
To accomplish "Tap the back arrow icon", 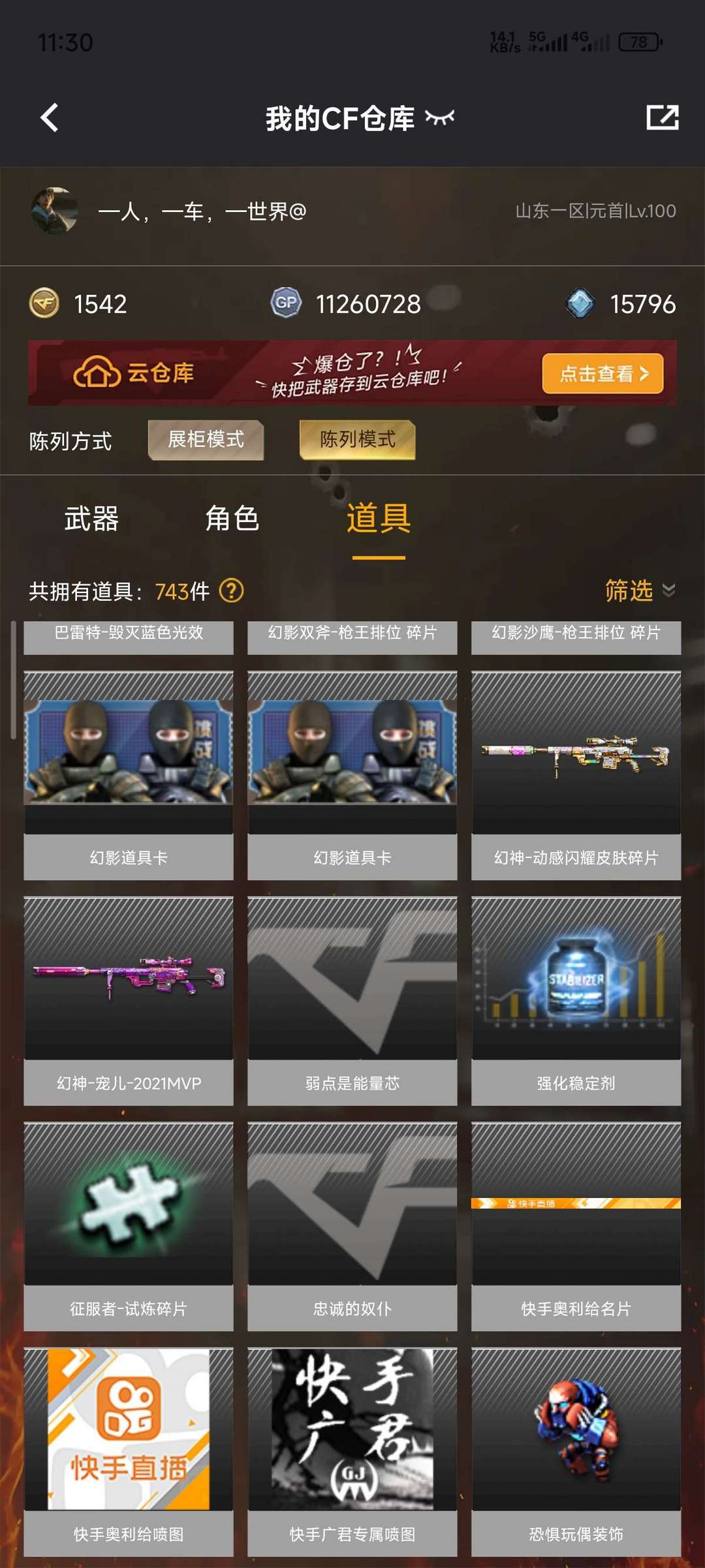I will pyautogui.click(x=50, y=118).
